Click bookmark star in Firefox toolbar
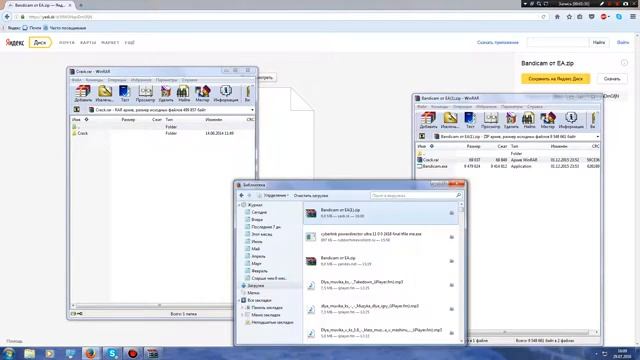The width and height of the screenshot is (640, 360). click(569, 17)
